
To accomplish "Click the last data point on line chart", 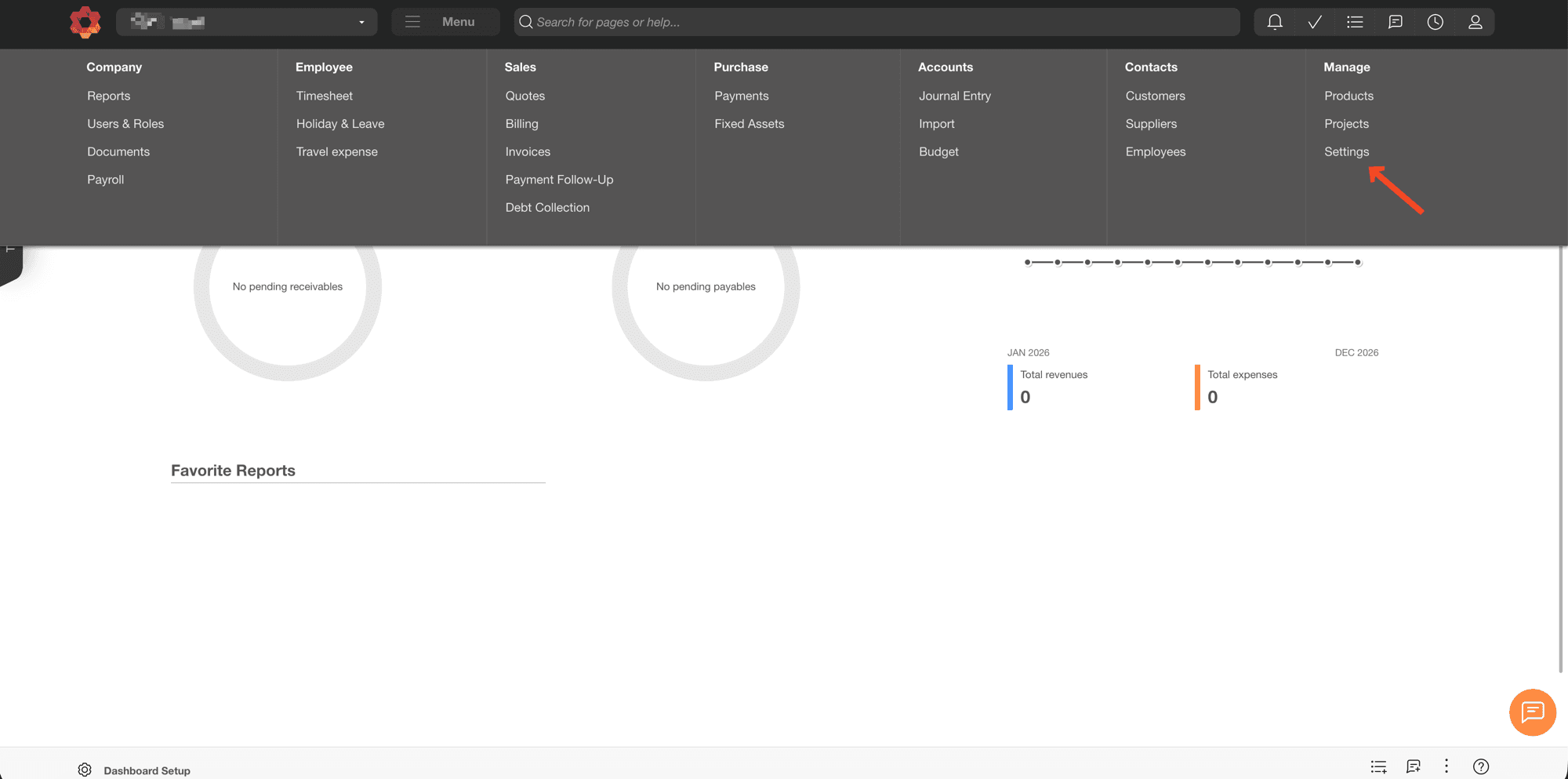I will pos(1358,263).
